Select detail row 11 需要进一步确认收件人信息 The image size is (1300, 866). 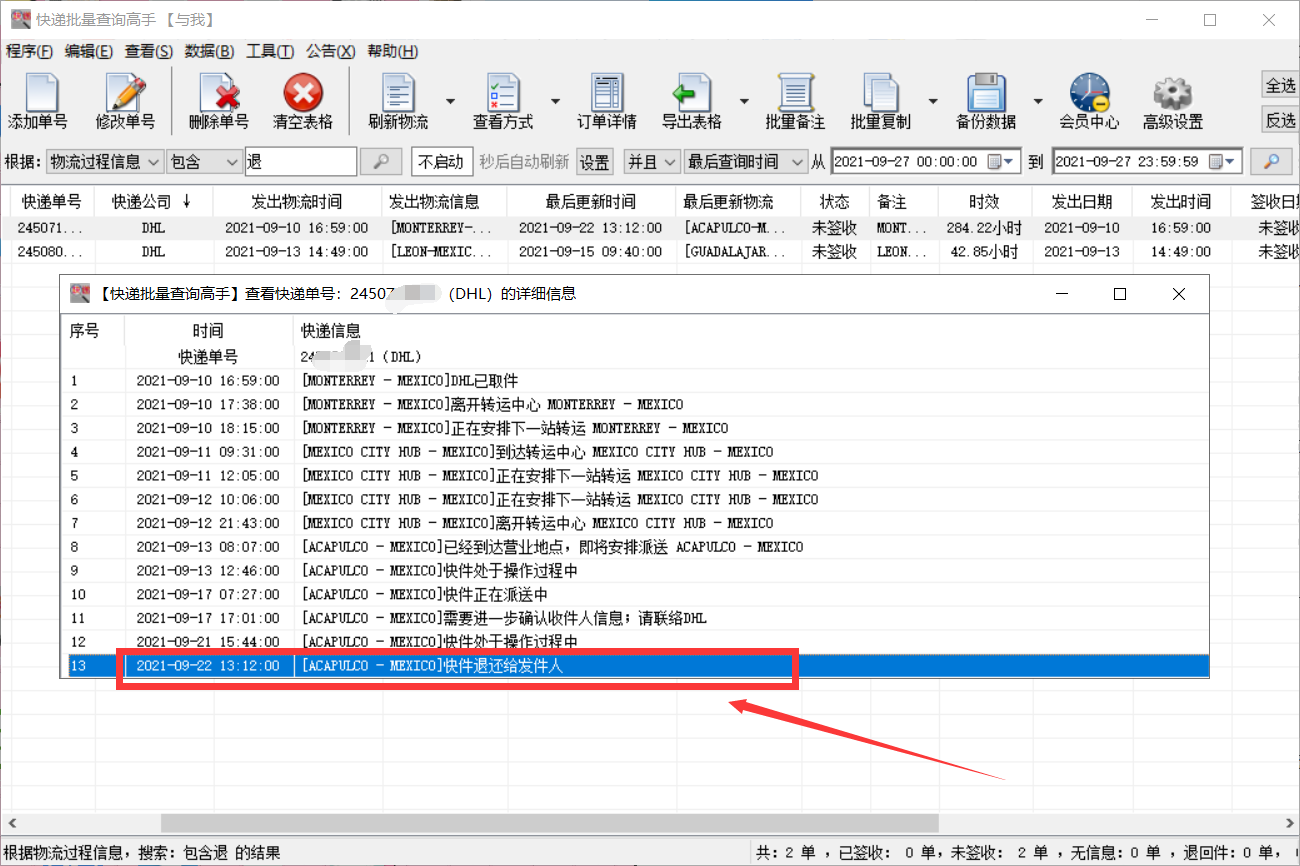[x=634, y=618]
